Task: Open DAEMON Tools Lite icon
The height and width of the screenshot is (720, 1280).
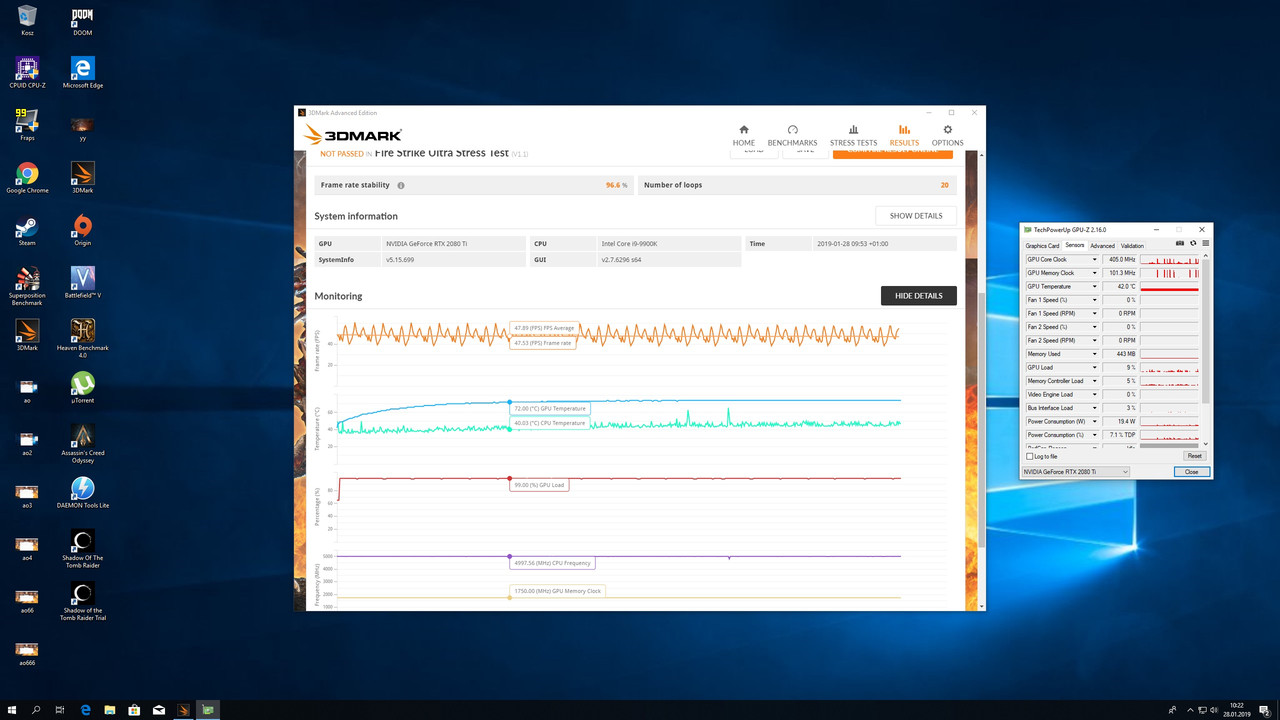Action: 82,493
